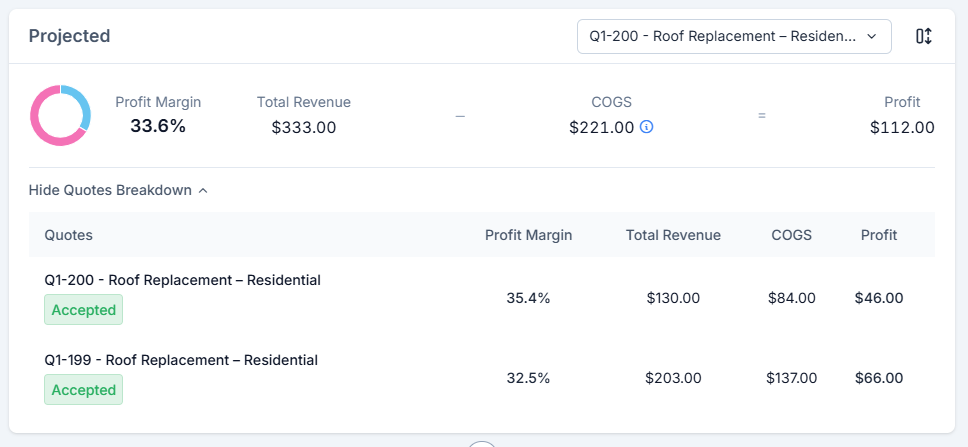Click the $333.00 total revenue figure
Viewport: 968px width, 447px height.
tap(304, 127)
